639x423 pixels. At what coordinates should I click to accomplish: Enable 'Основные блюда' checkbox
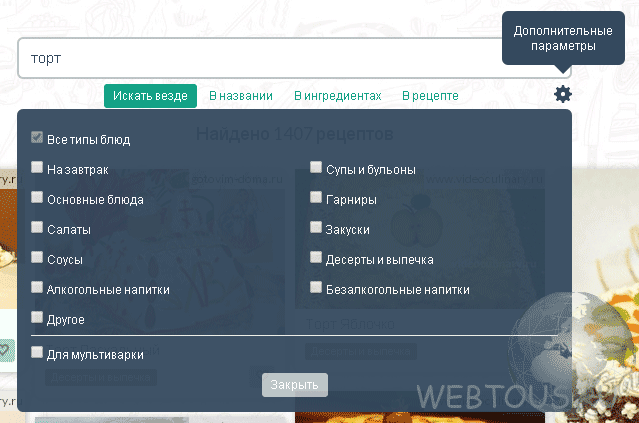(37, 197)
